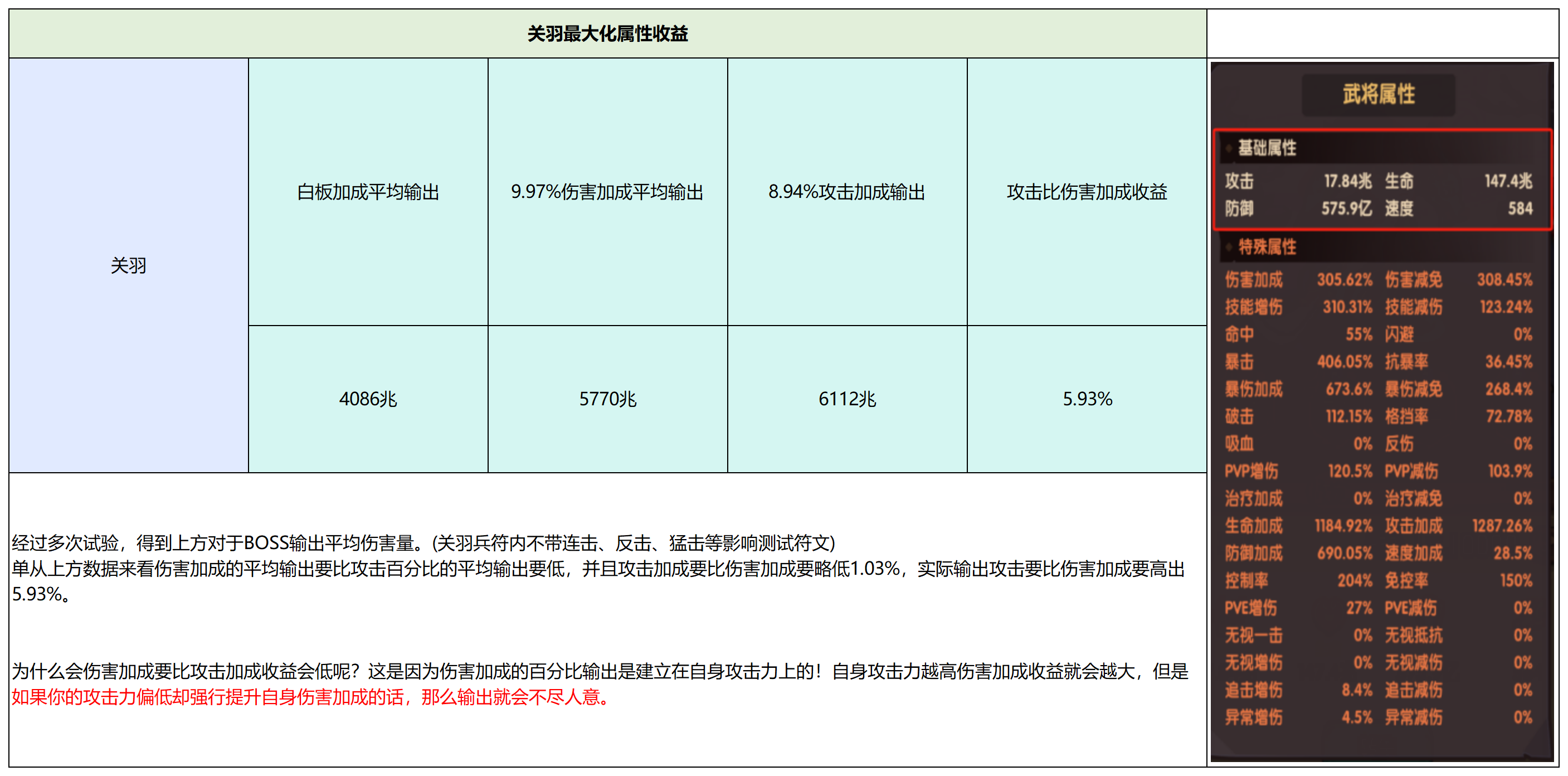Click the PVP增伤 stat label
This screenshot has height=776, width=1568.
(1254, 471)
